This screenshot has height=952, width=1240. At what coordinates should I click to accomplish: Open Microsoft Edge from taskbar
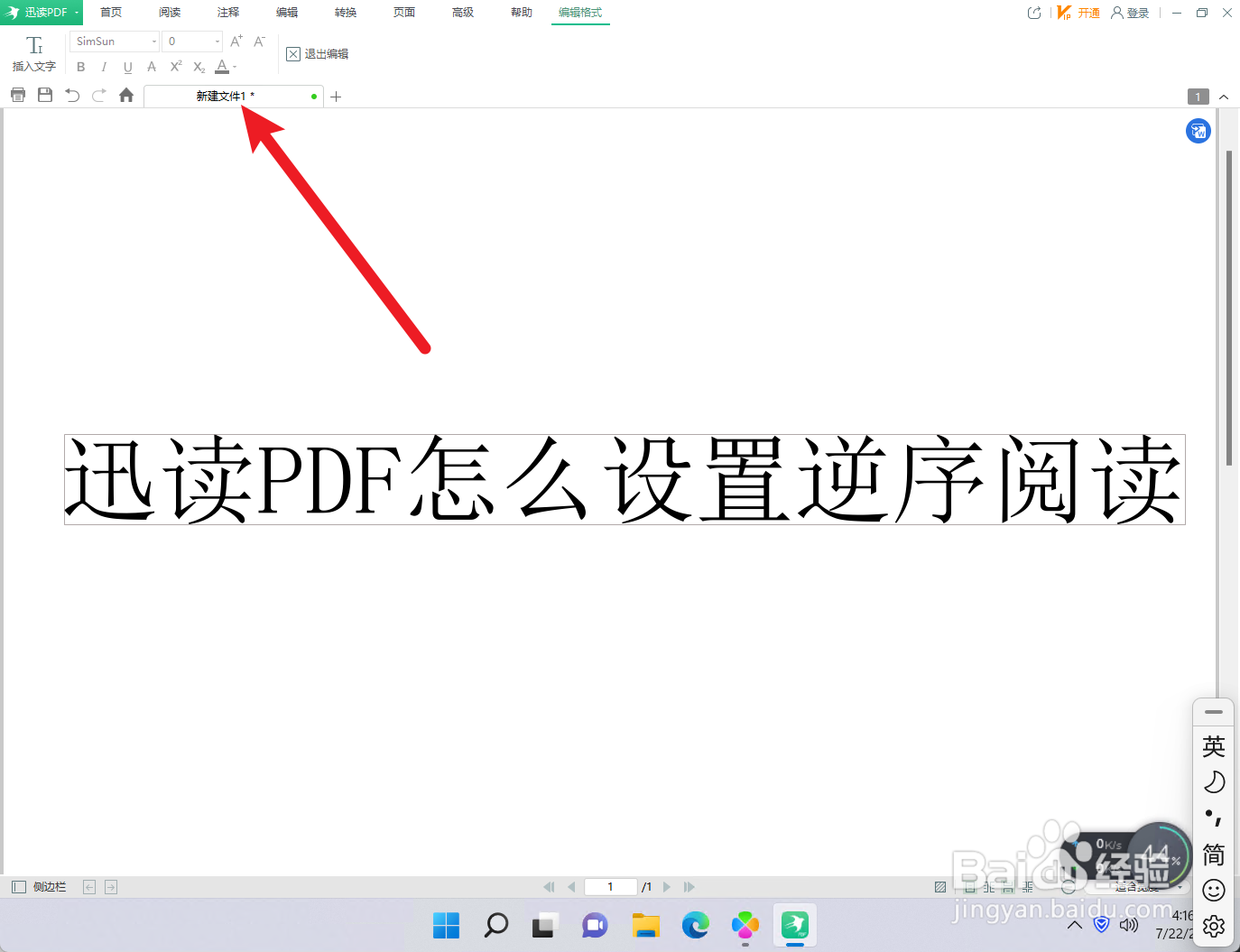pyautogui.click(x=695, y=925)
